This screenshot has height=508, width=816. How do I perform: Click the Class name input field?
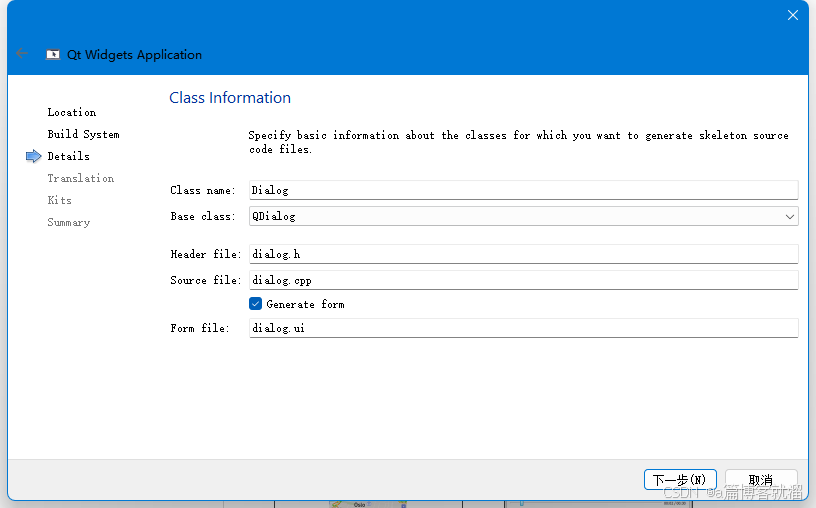524,190
